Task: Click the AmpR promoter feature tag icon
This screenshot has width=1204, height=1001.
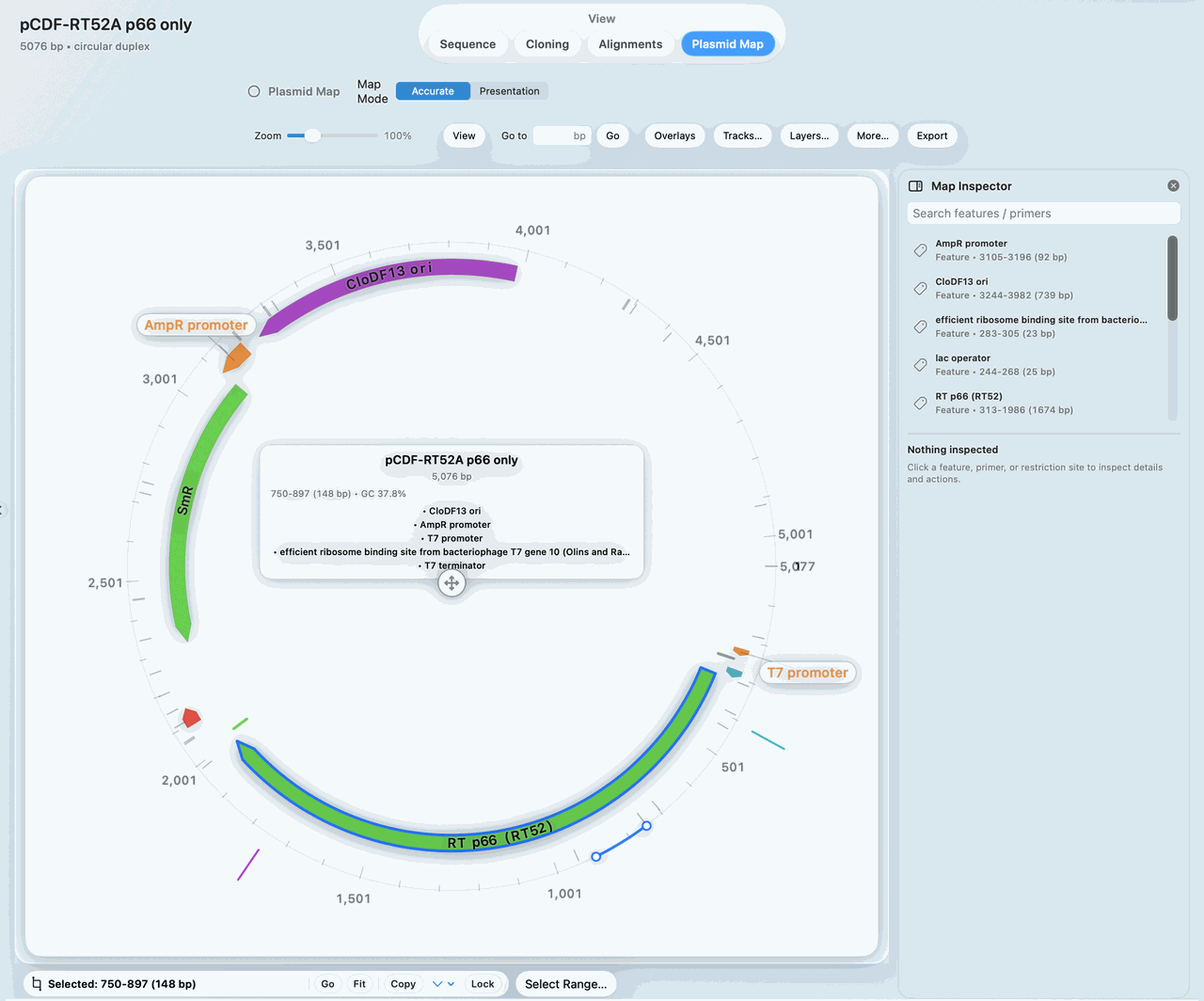Action: point(920,250)
